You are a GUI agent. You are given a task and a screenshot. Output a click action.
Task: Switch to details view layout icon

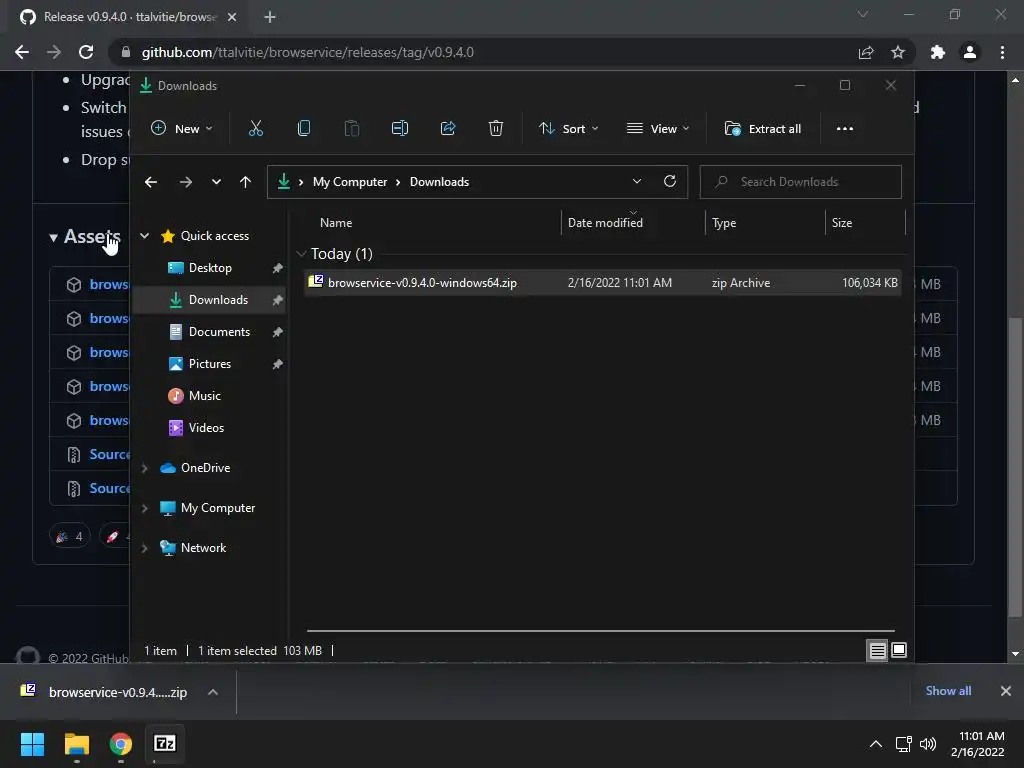pyautogui.click(x=877, y=650)
